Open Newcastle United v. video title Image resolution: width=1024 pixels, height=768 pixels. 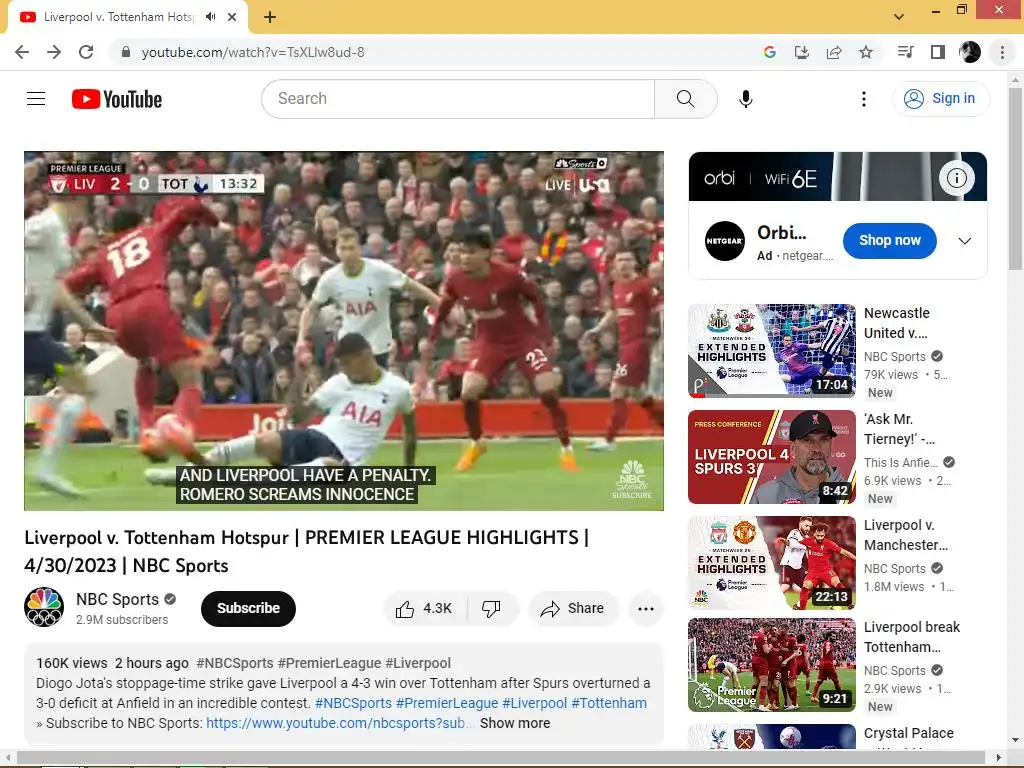point(896,323)
